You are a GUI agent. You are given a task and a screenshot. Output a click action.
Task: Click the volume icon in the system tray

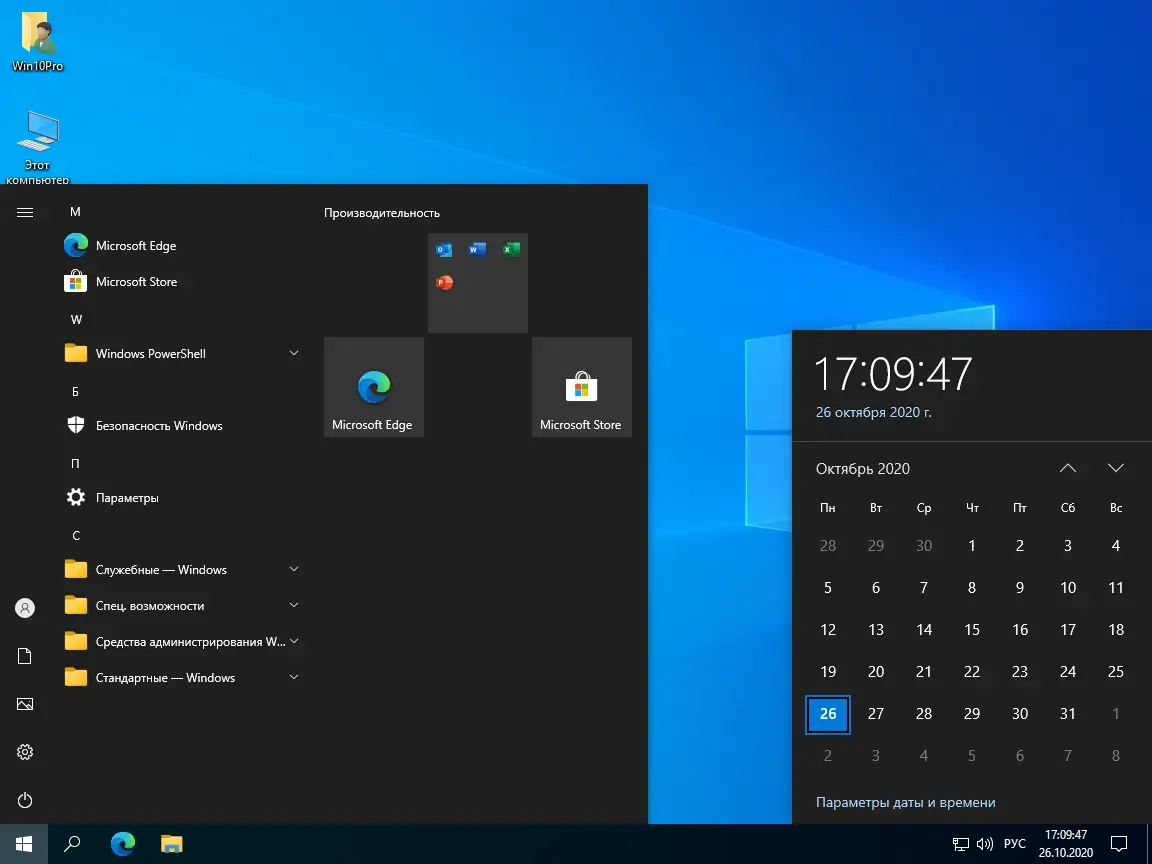(x=983, y=843)
